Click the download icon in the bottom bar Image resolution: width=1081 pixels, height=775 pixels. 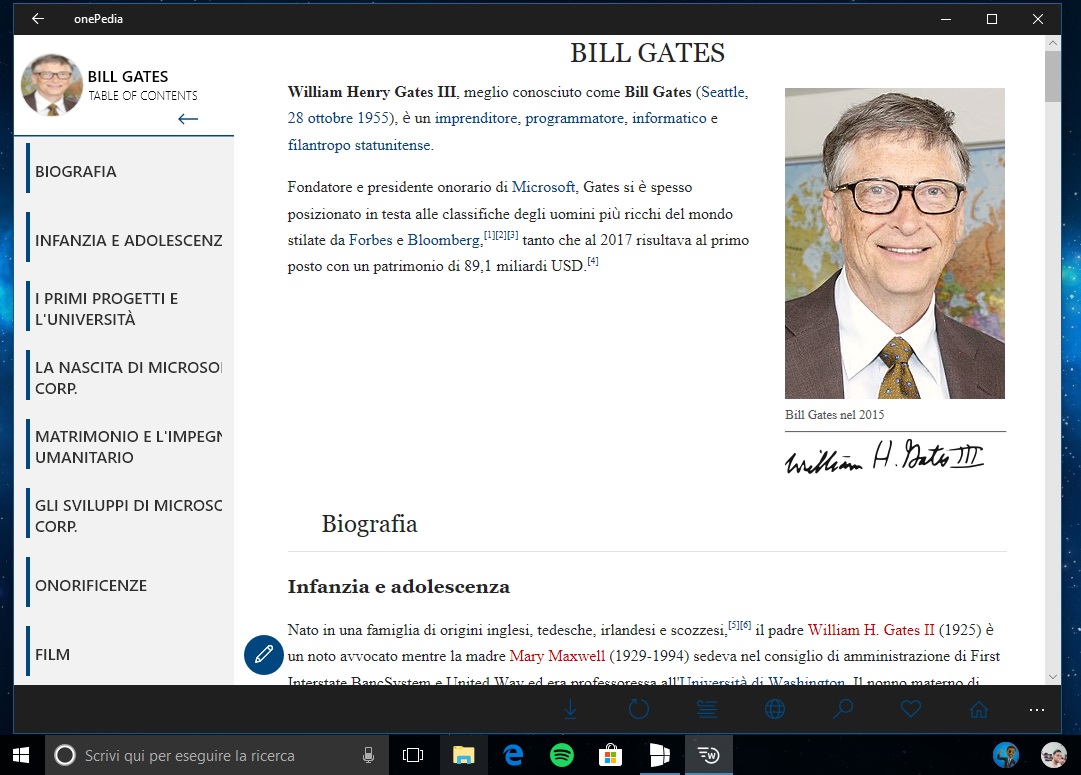click(570, 709)
